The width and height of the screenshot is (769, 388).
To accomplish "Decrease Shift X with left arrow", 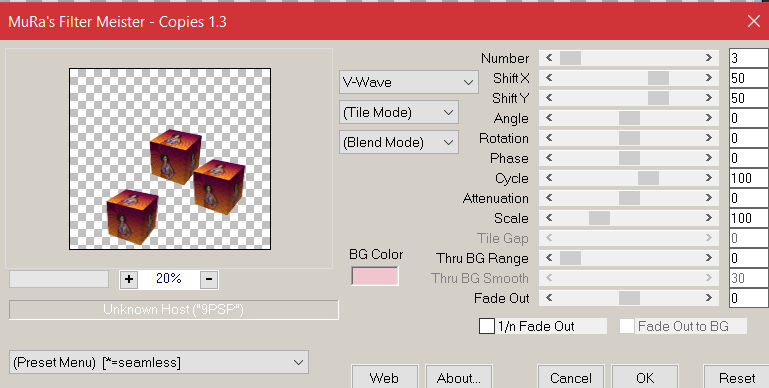I will 549,78.
